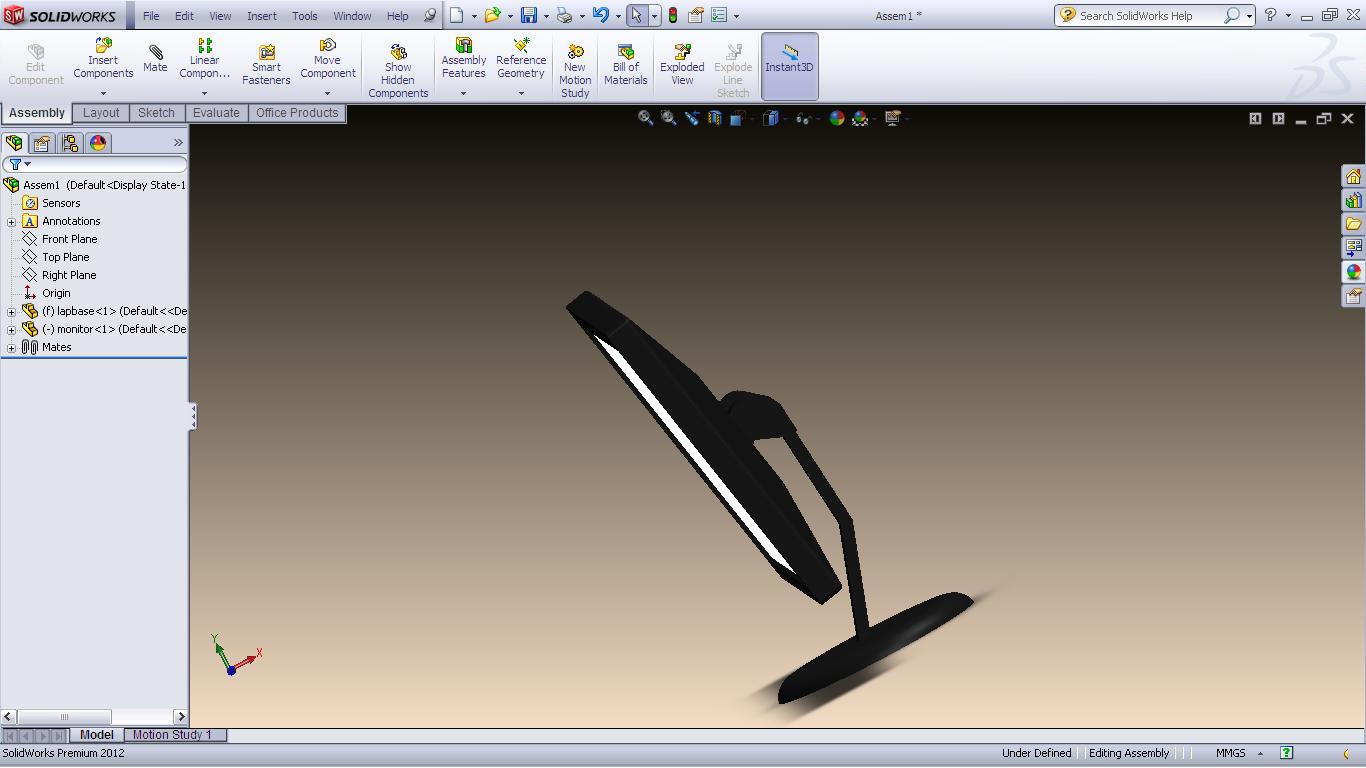This screenshot has height=768, width=1366.
Task: Expand the Annotations tree node
Action: tap(11, 222)
